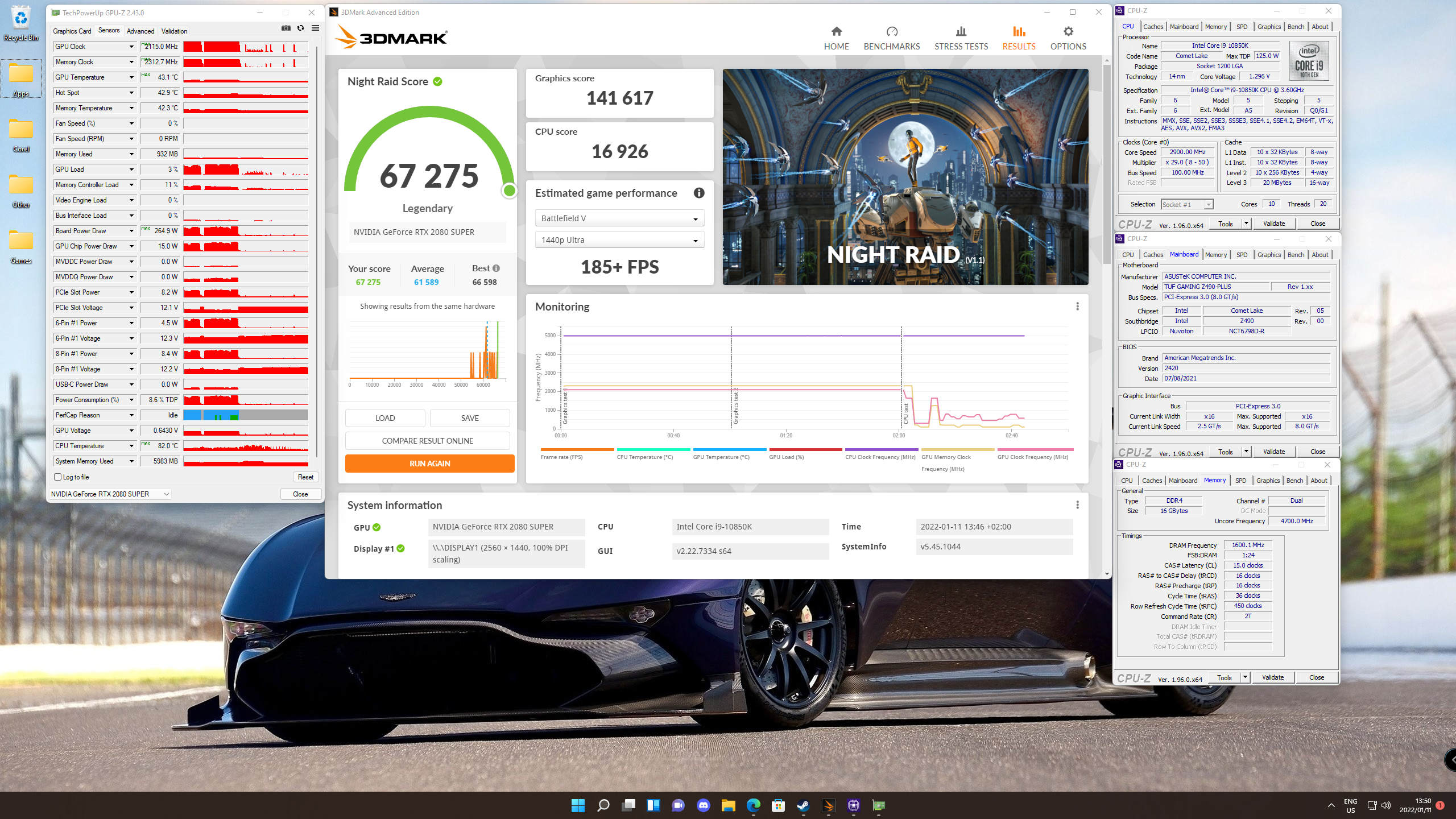
Task: Open the Battlefield V game dropdown
Action: (x=619, y=218)
